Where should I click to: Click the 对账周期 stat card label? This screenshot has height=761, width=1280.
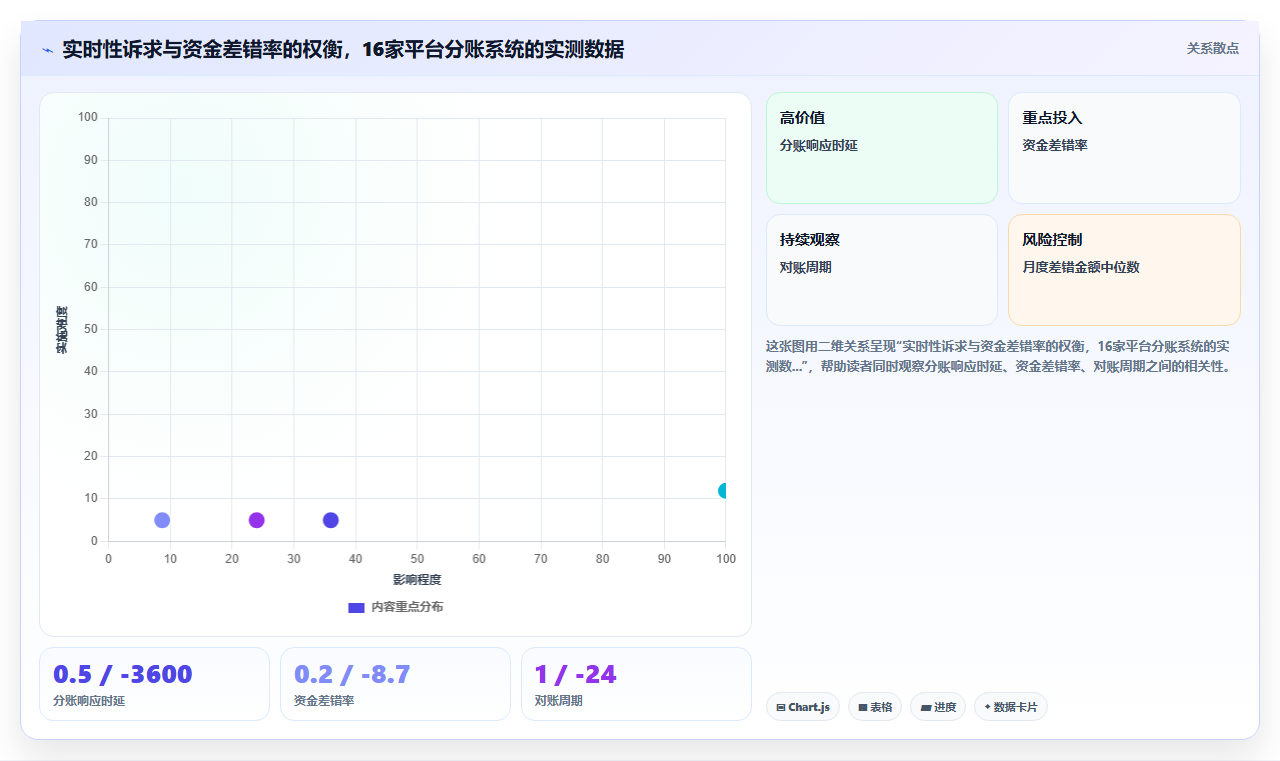(558, 701)
